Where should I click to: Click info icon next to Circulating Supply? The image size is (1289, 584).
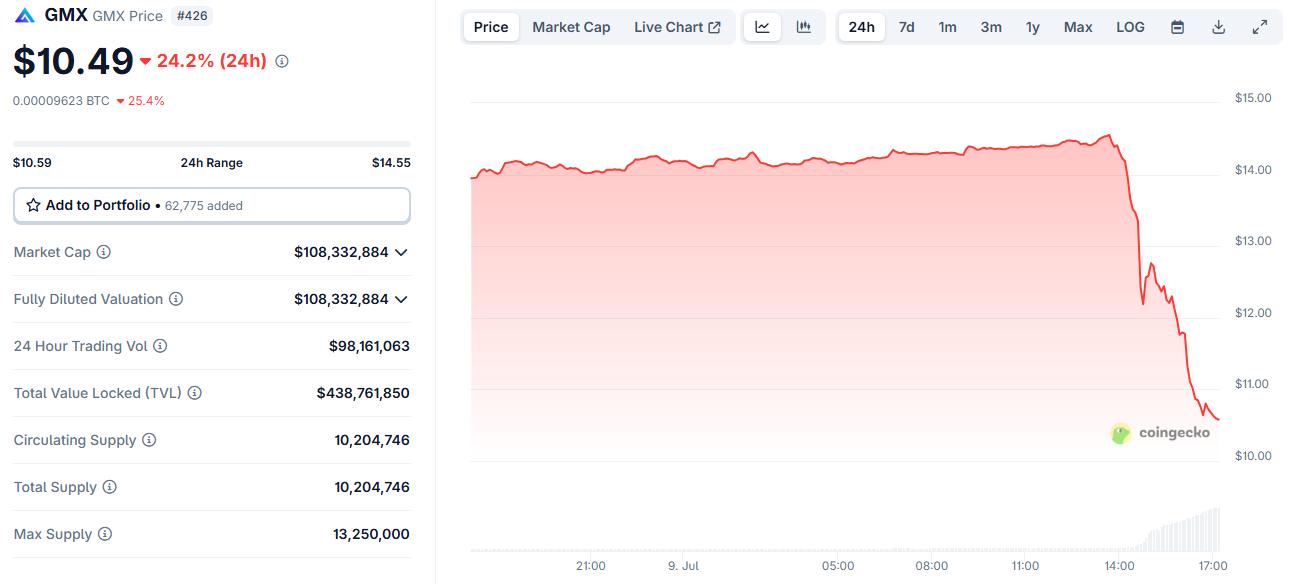click(149, 440)
